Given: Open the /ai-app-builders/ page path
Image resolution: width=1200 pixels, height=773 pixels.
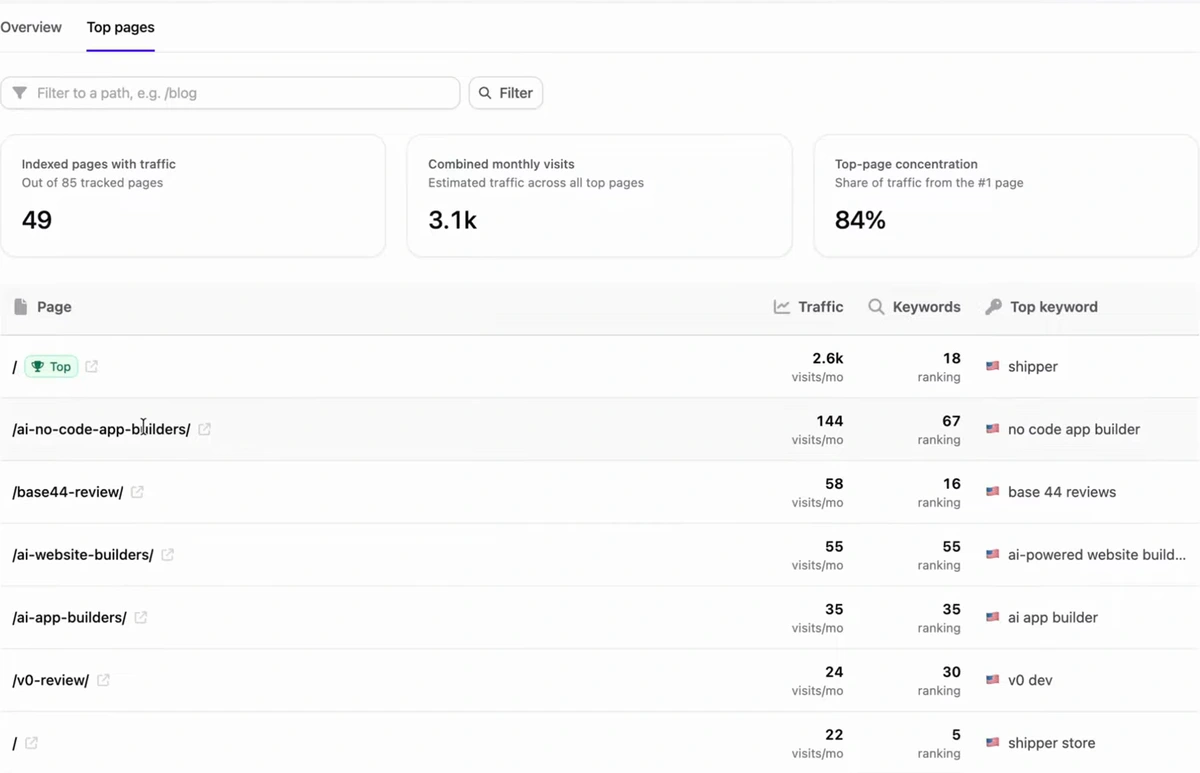Looking at the screenshot, I should click(x=70, y=618).
